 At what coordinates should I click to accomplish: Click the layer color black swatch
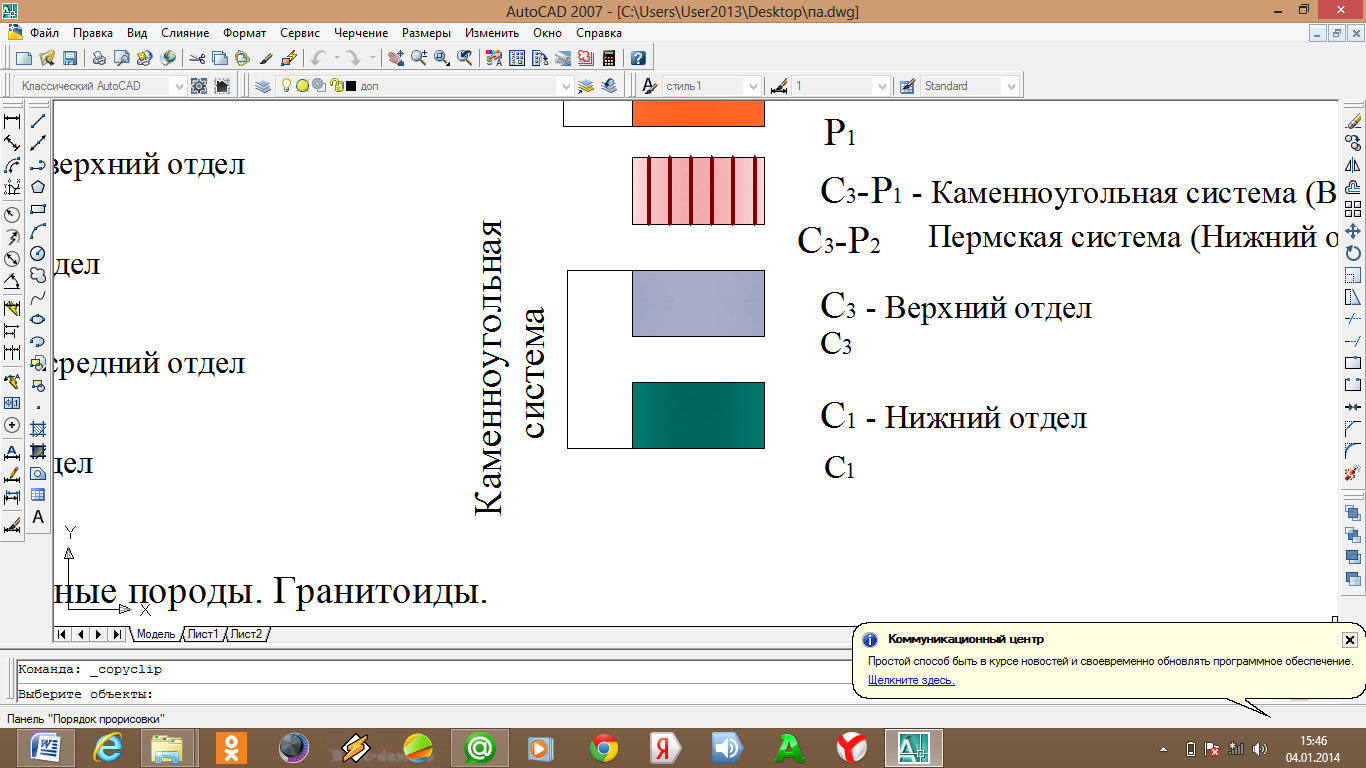tap(351, 86)
